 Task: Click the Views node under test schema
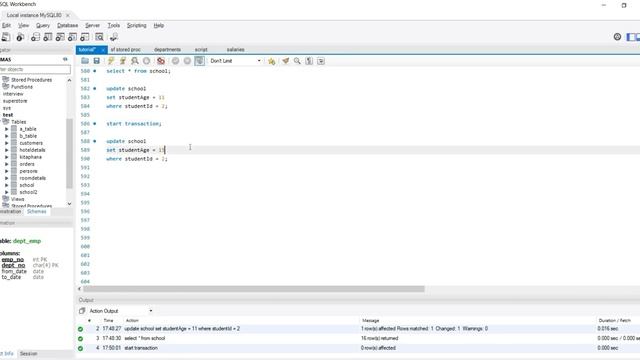(x=18, y=199)
